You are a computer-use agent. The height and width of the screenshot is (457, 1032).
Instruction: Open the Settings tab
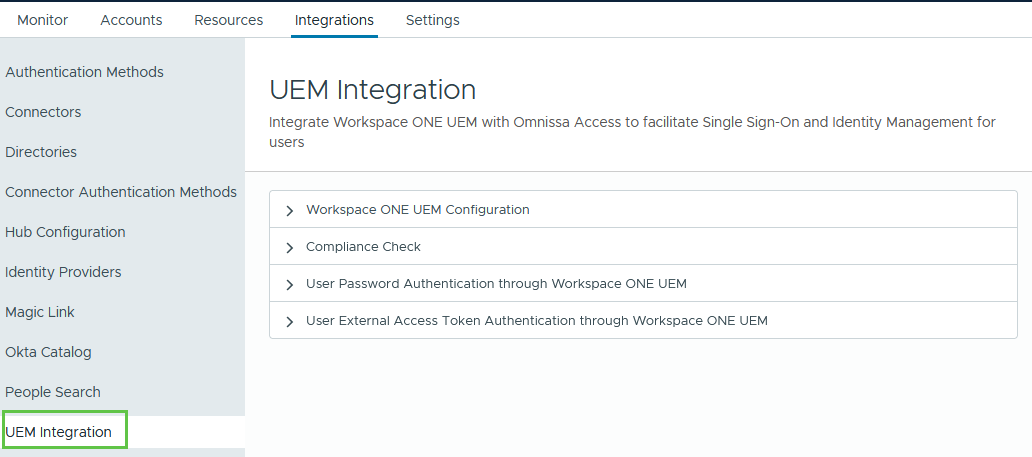(x=432, y=20)
